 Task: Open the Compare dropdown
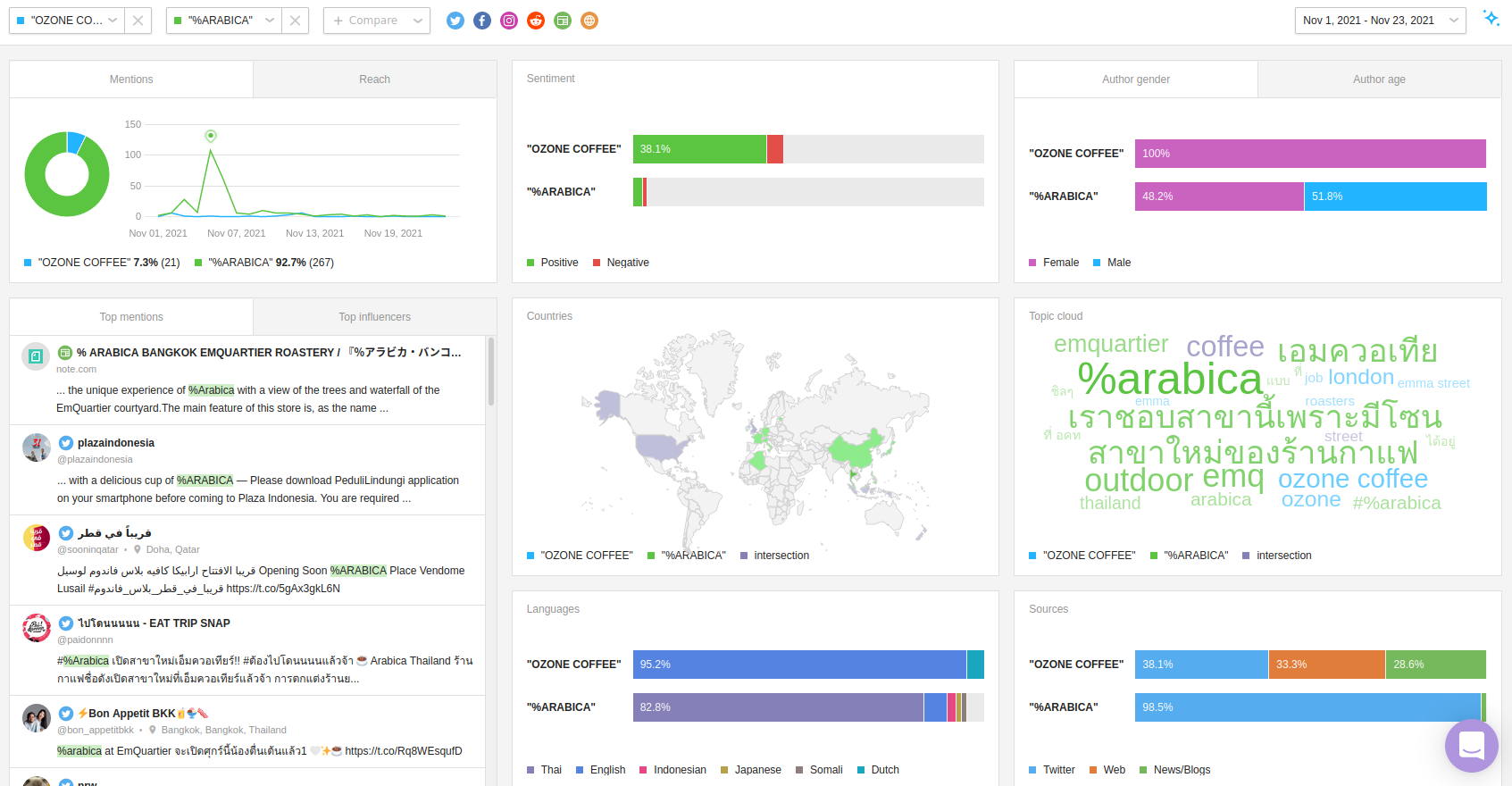[x=377, y=21]
